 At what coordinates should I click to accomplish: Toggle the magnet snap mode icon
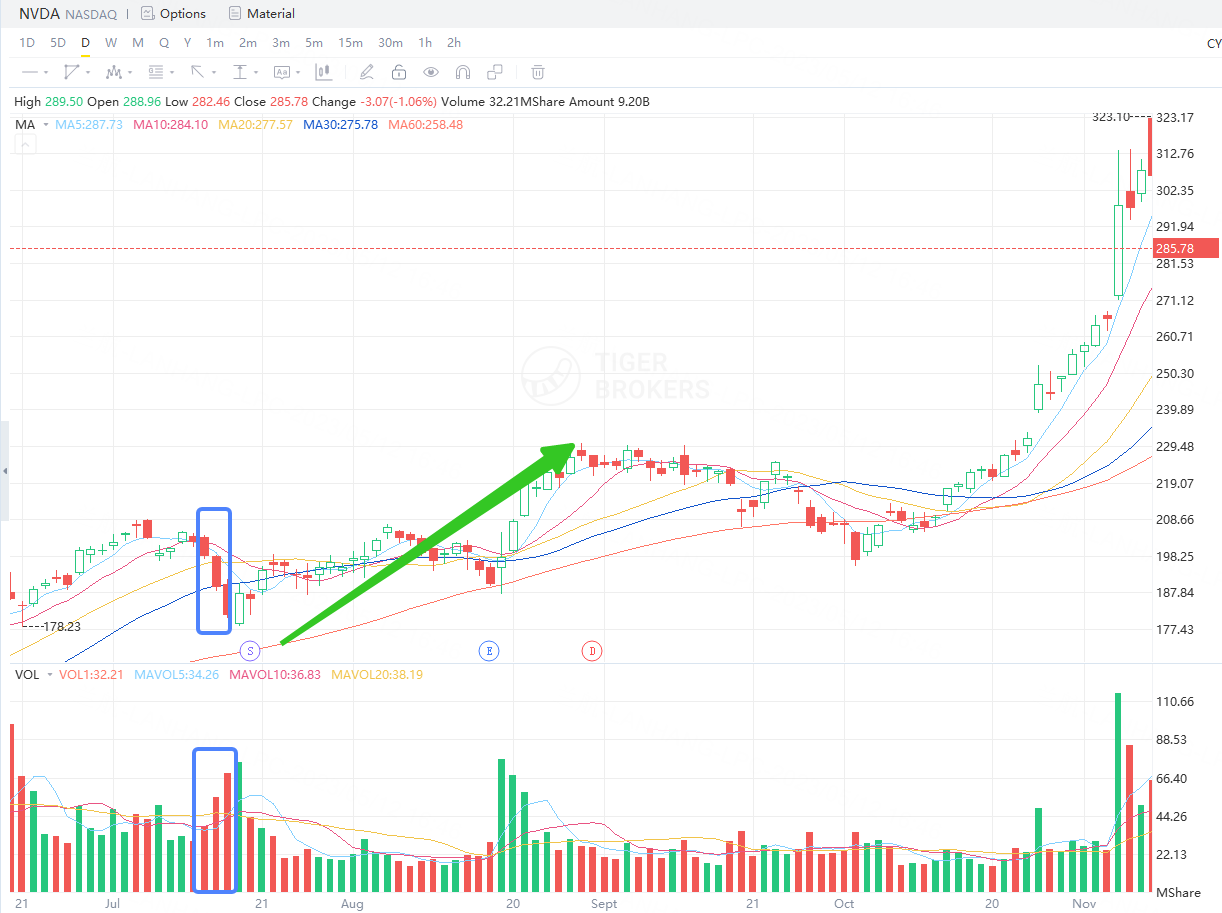pyautogui.click(x=463, y=72)
